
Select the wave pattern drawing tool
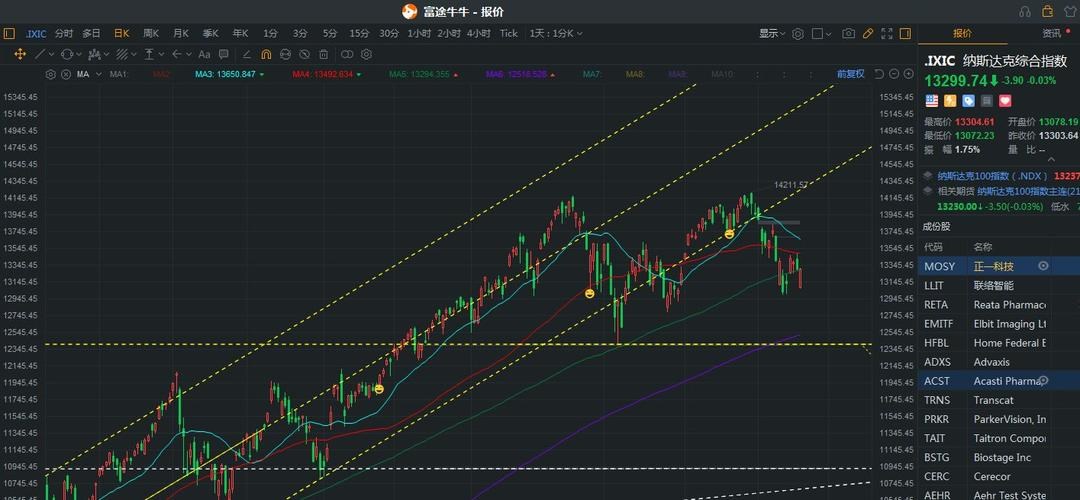coord(94,54)
